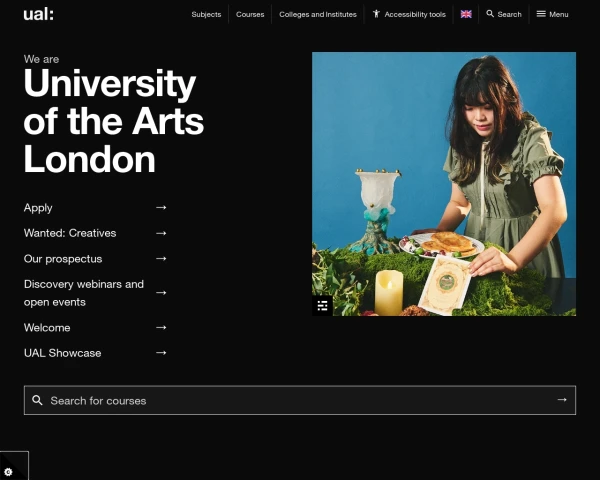Click the UAL logo

tap(38, 14)
